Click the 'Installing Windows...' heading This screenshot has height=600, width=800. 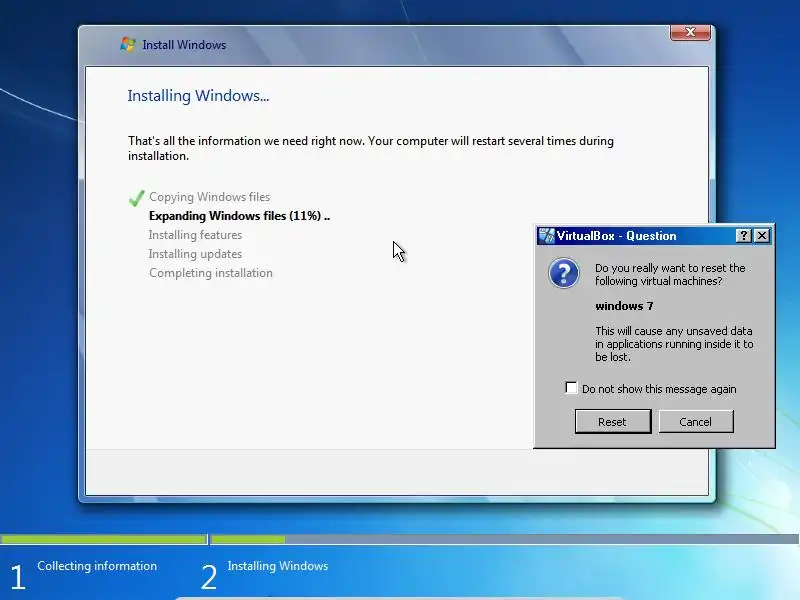(x=198, y=96)
